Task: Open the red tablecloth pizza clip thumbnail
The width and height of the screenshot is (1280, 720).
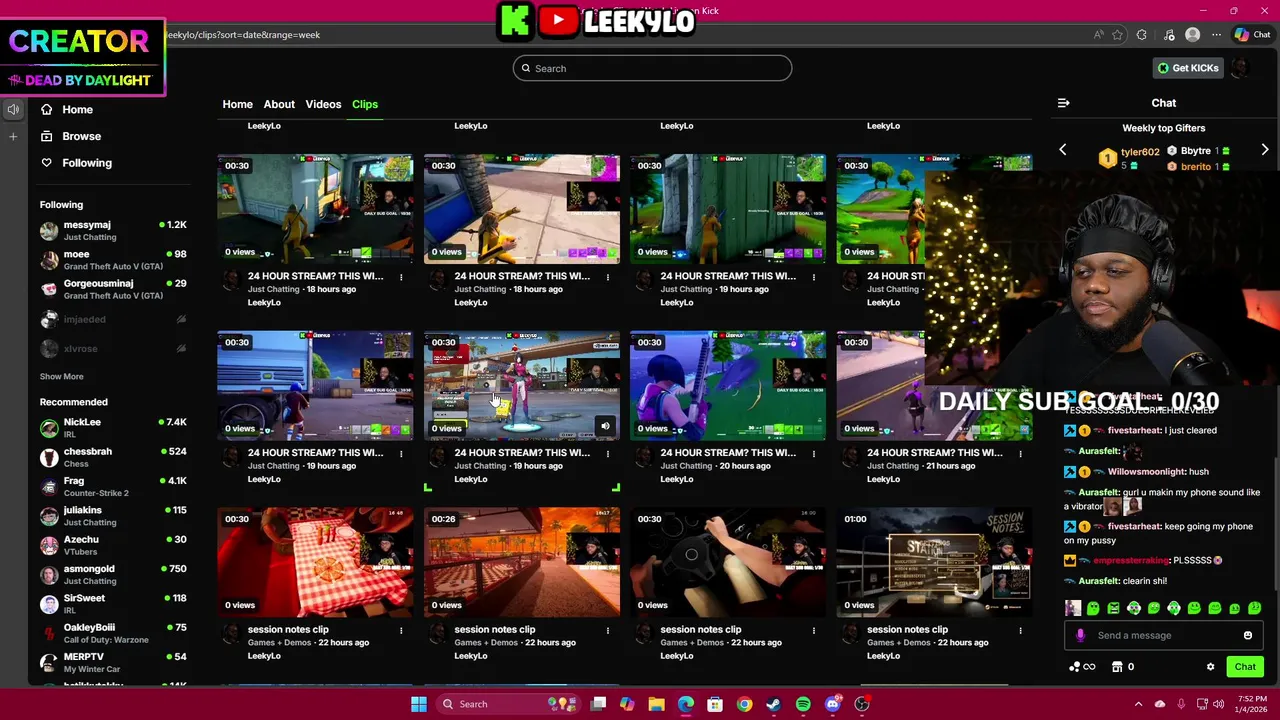Action: coord(315,562)
